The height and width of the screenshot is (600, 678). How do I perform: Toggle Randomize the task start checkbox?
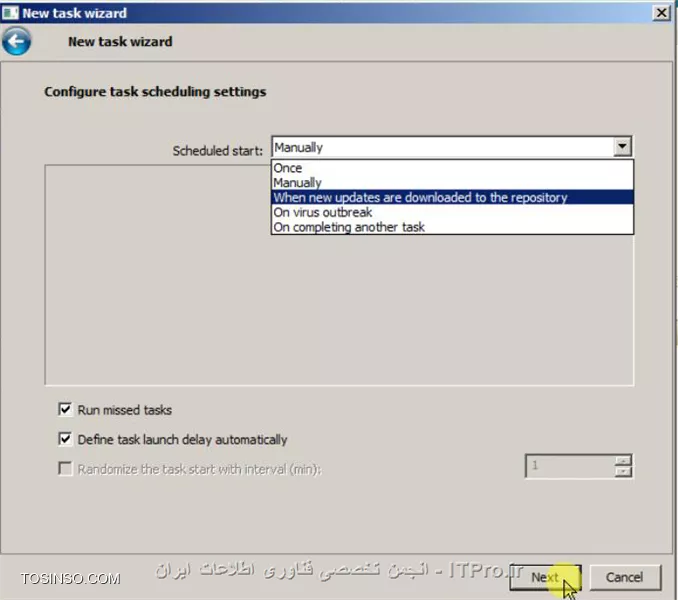point(65,469)
